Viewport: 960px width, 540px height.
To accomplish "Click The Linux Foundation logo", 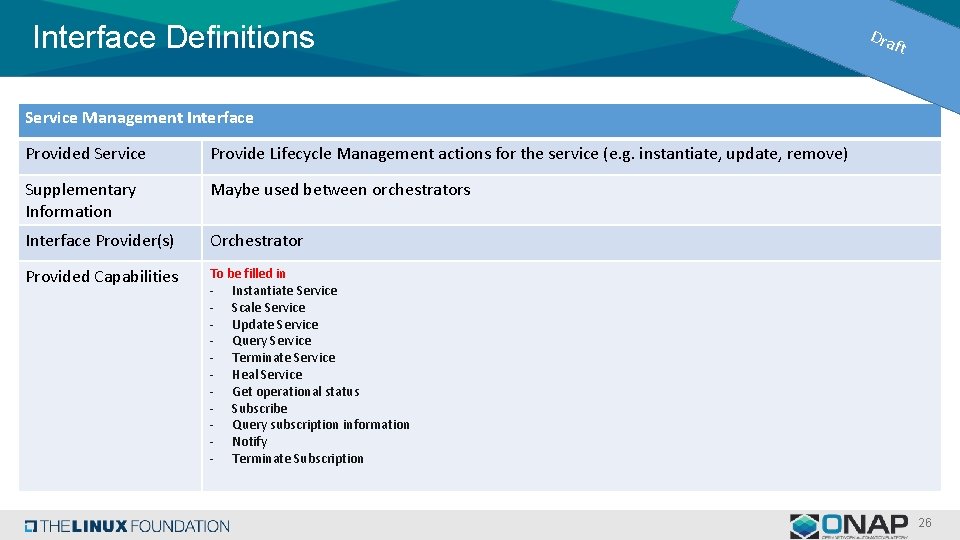I will pos(127,526).
